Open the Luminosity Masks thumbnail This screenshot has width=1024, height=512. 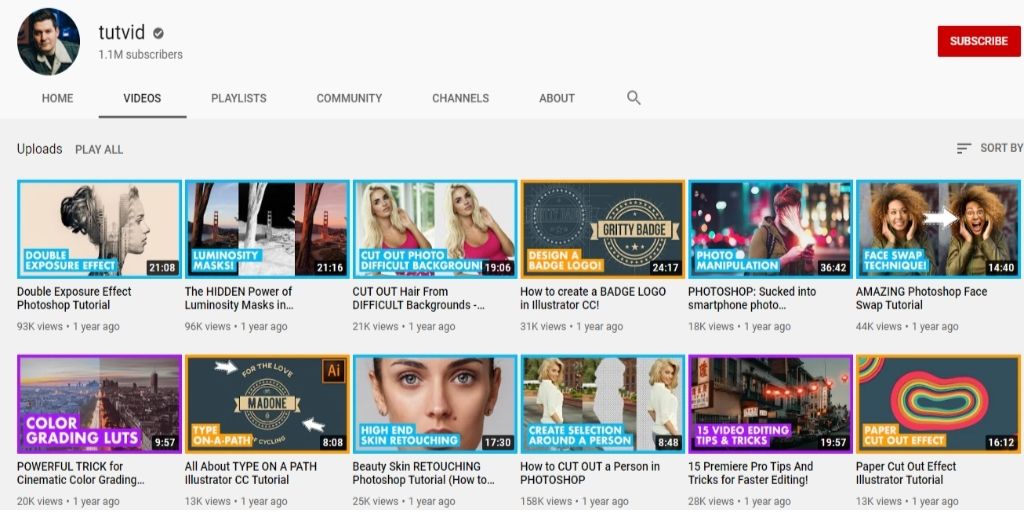[x=267, y=229]
